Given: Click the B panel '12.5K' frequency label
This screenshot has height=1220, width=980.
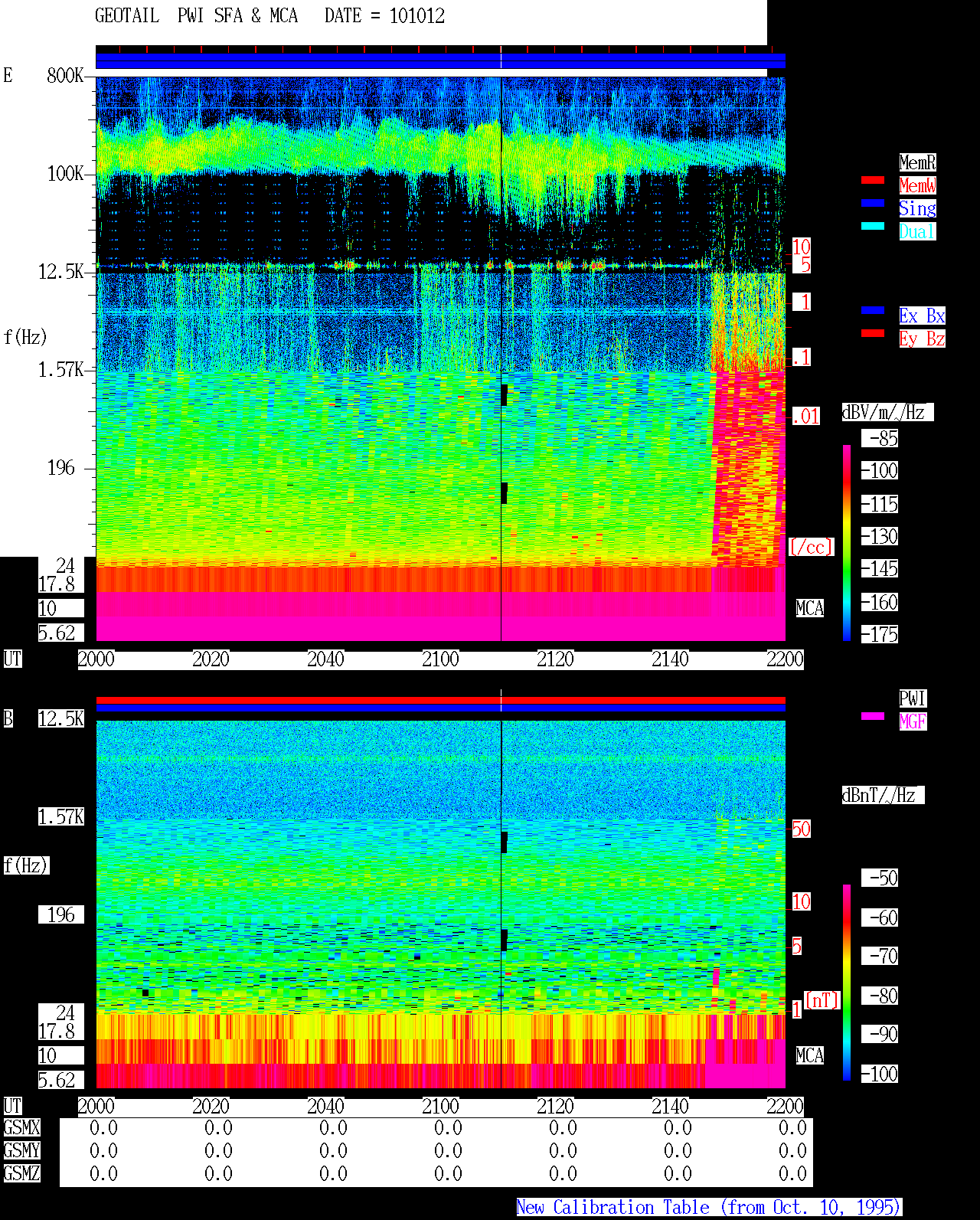Looking at the screenshot, I should [61, 718].
